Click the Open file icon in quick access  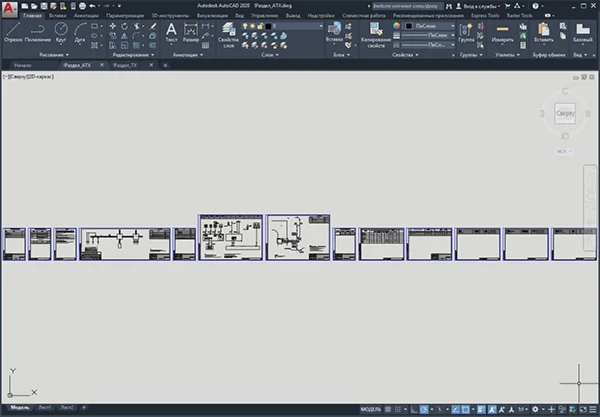34,6
